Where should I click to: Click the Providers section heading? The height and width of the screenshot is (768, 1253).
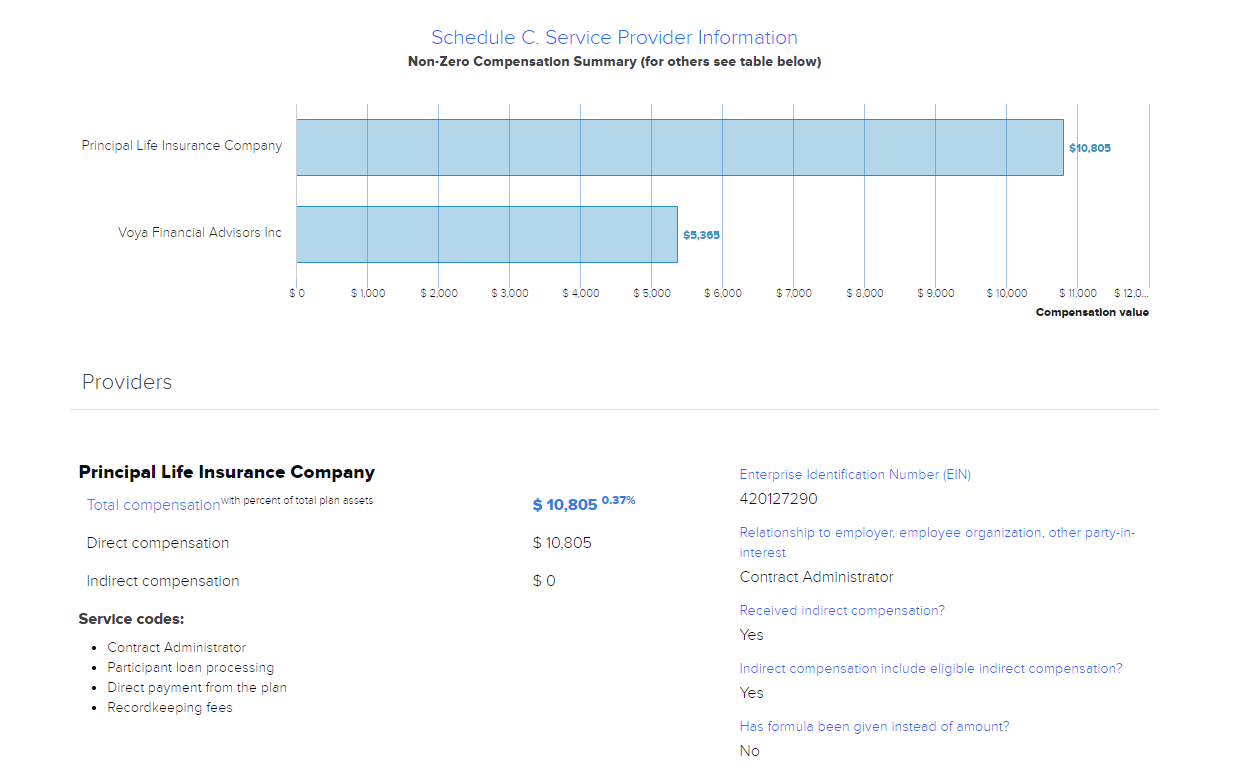point(127,382)
